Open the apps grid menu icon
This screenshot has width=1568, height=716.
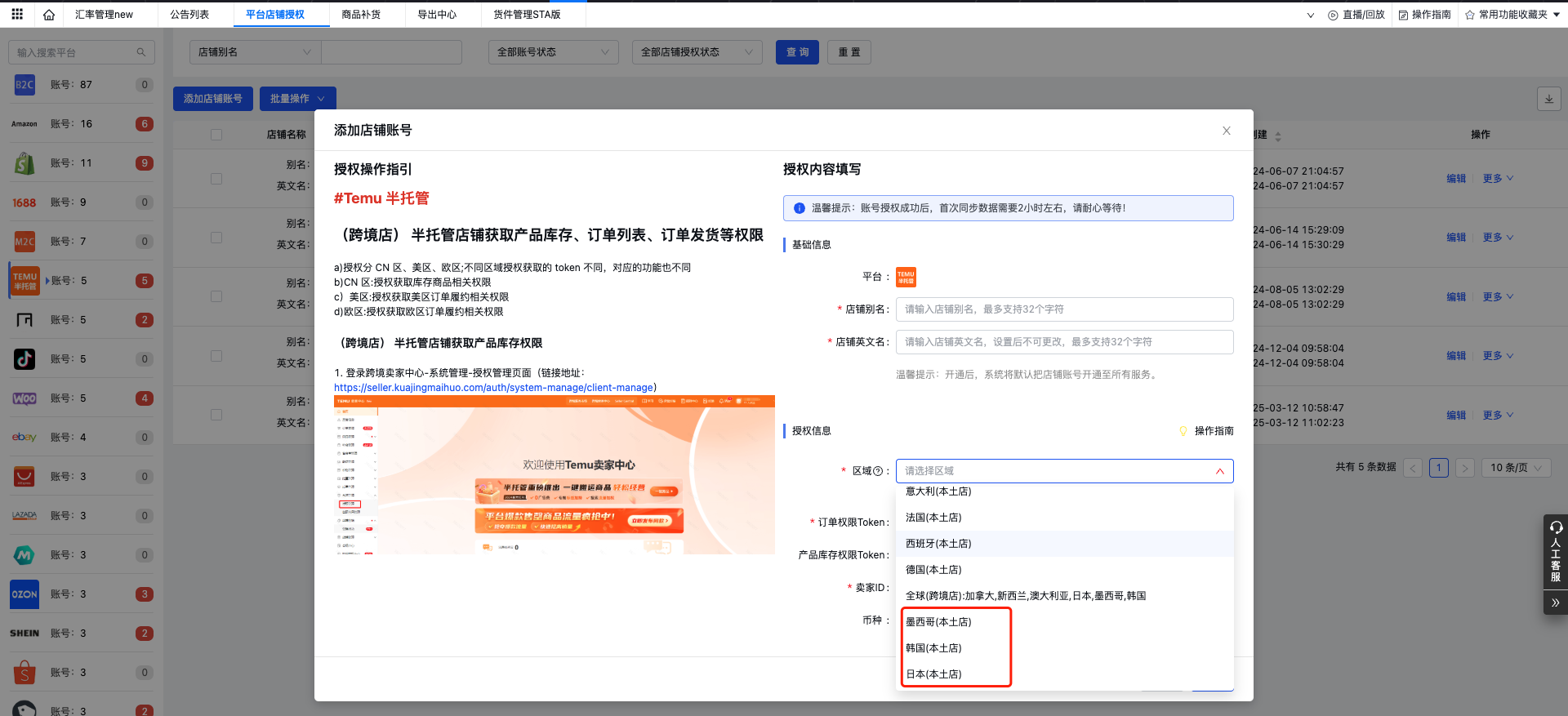coord(17,14)
